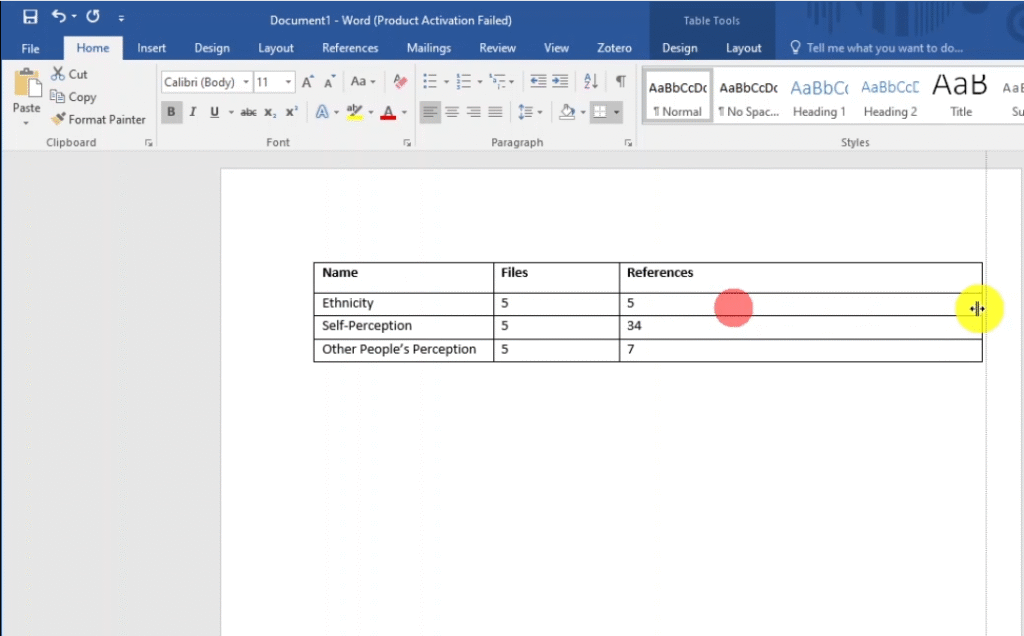Show paragraph marks with pilcrow icon
The width and height of the screenshot is (1024, 636).
620,82
